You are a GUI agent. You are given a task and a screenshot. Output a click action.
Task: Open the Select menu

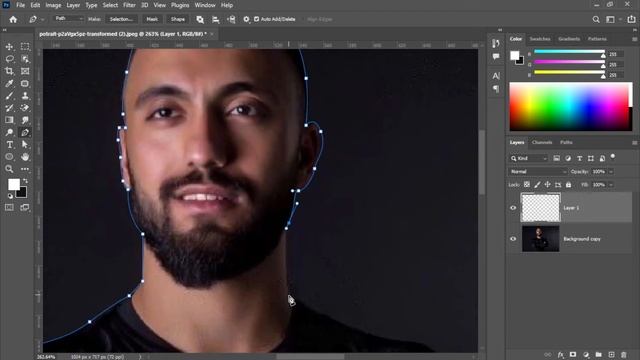pyautogui.click(x=110, y=5)
